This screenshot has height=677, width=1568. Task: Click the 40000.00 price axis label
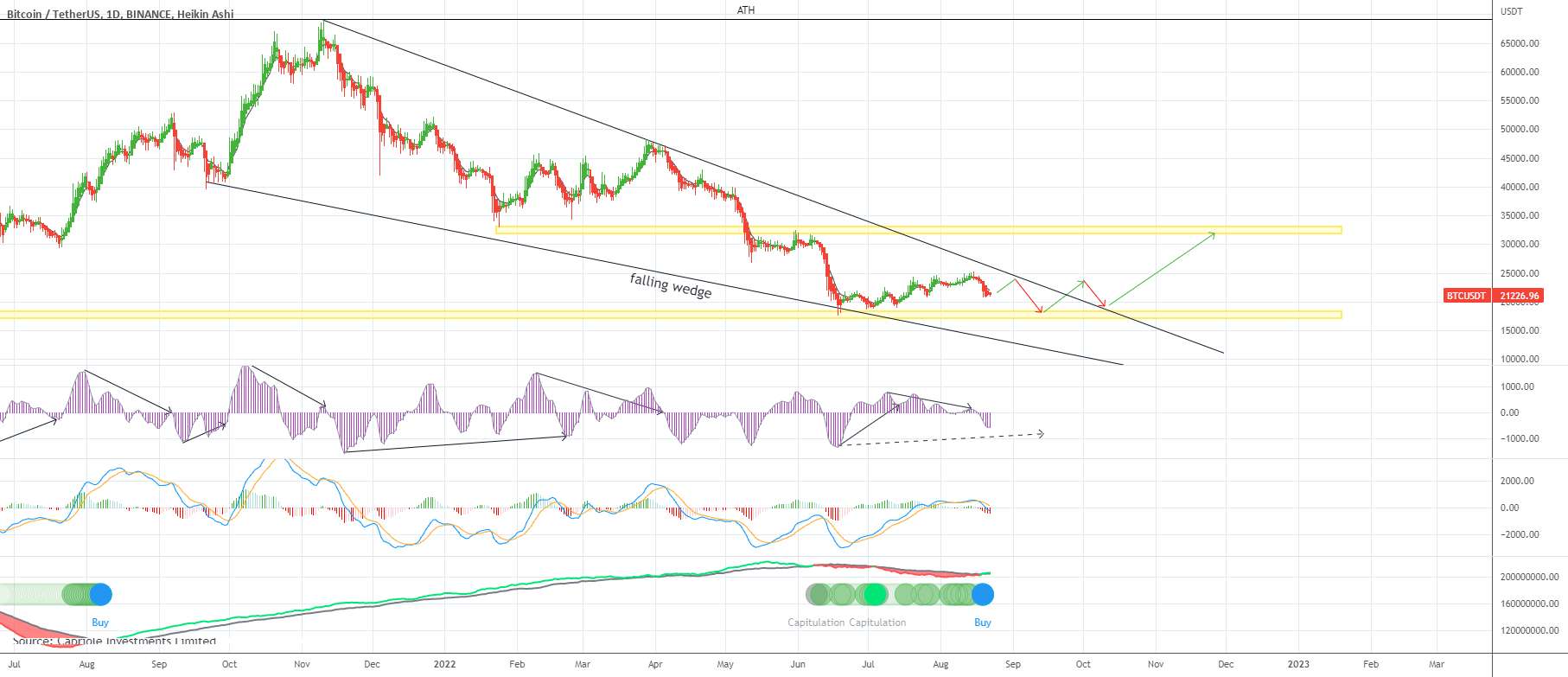(1520, 187)
